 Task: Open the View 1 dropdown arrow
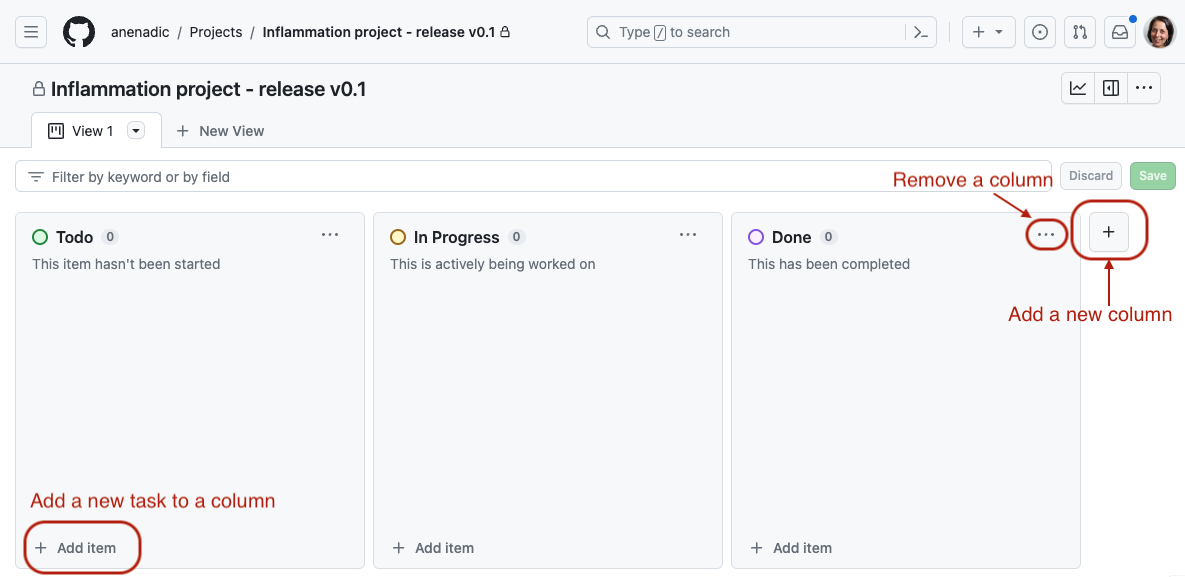click(x=135, y=130)
